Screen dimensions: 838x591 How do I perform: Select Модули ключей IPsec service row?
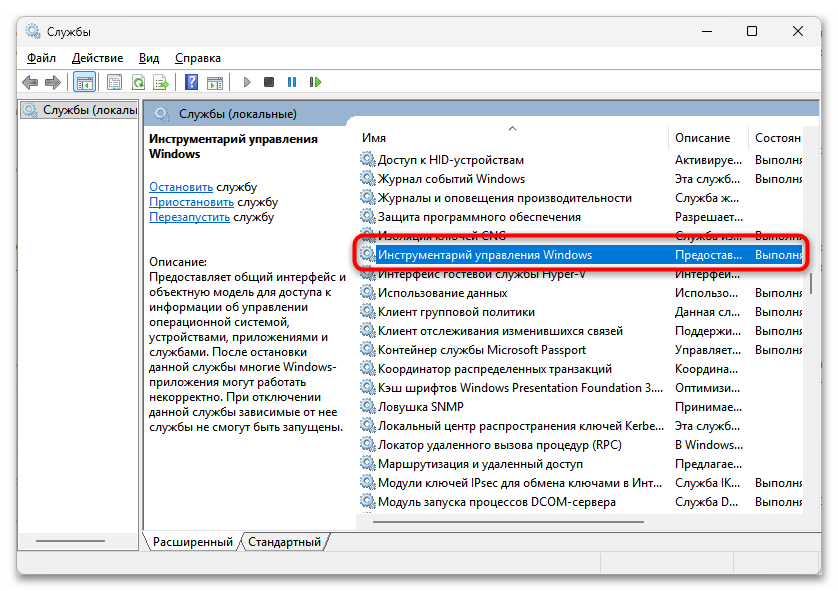[x=580, y=483]
